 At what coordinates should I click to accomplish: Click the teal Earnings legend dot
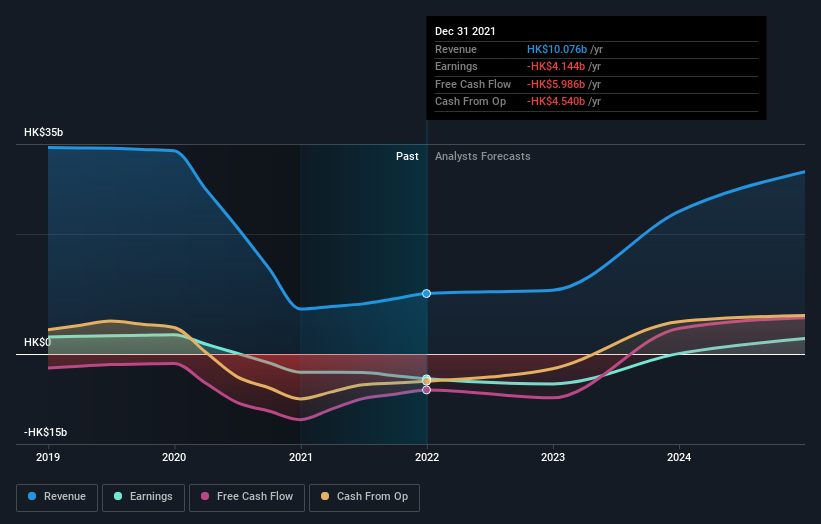pos(118,496)
